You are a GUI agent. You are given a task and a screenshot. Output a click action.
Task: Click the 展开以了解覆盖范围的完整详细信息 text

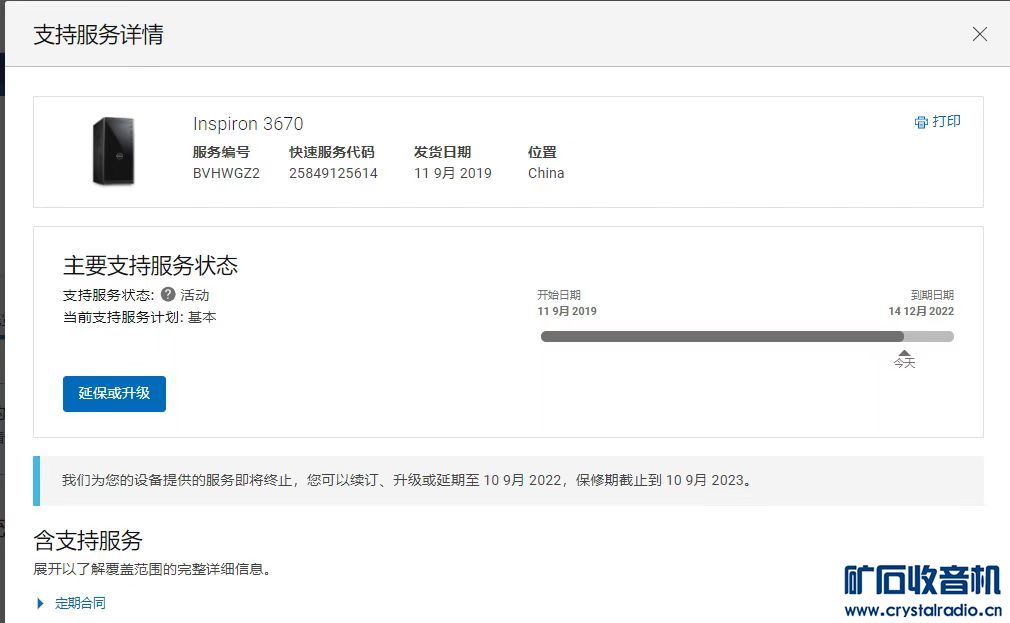pos(152,569)
